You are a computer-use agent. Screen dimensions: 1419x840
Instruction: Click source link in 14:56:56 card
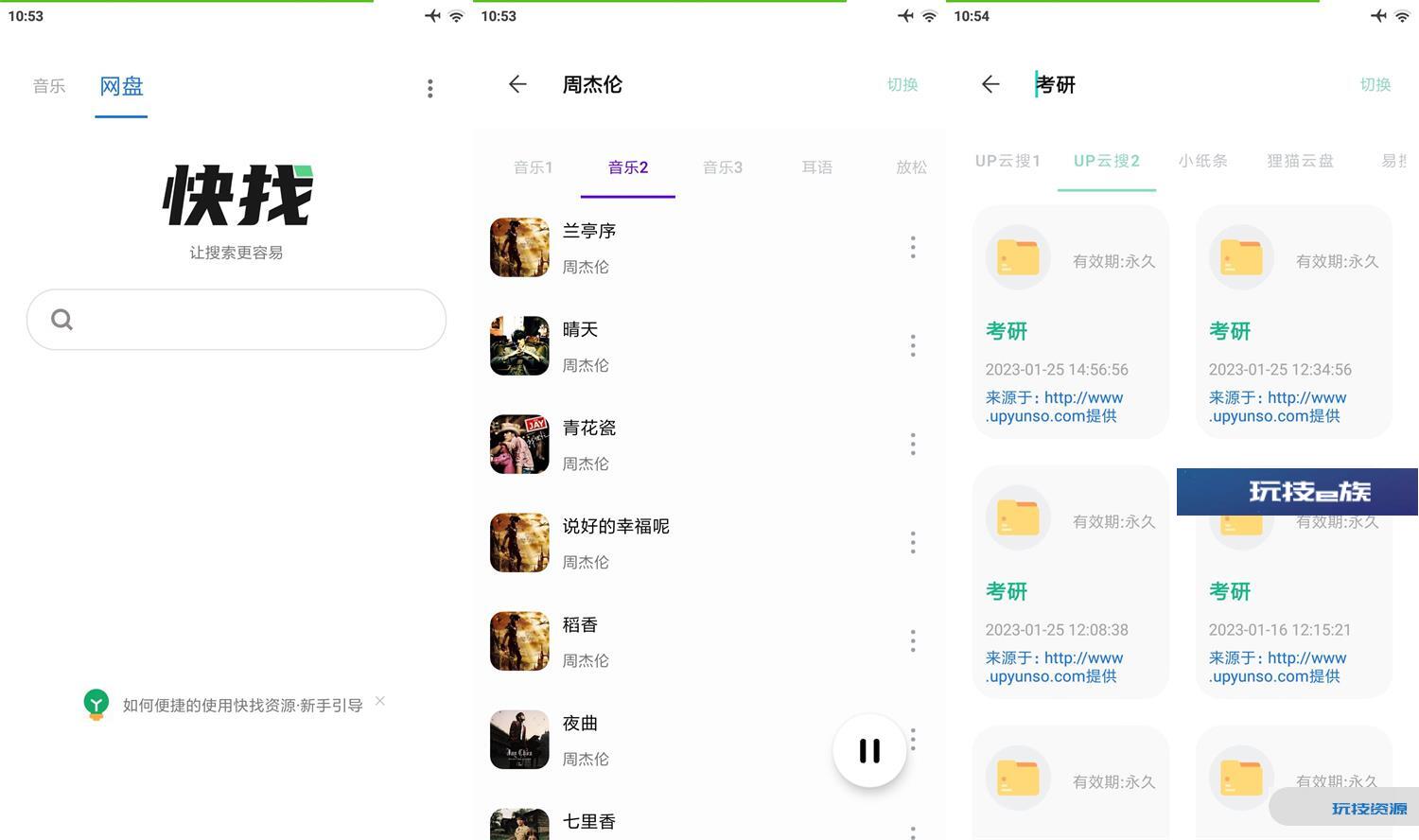point(1055,407)
